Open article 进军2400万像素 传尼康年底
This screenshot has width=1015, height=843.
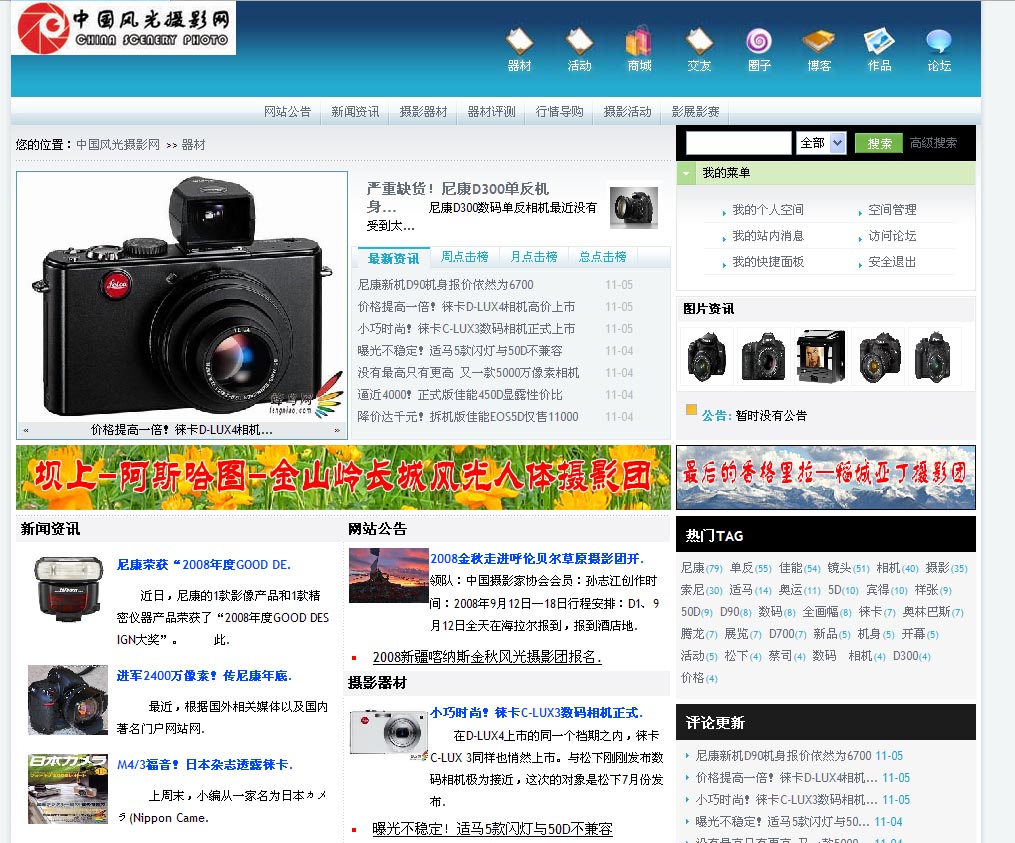[x=204, y=676]
